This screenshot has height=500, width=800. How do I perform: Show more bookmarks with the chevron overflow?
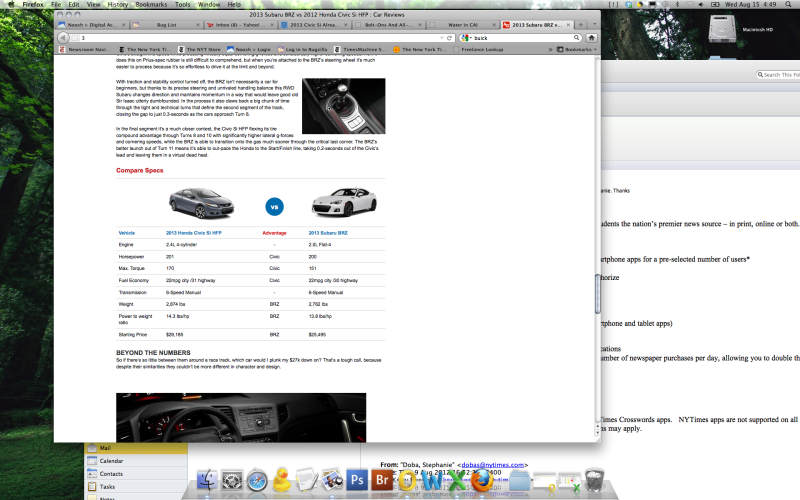(551, 49)
